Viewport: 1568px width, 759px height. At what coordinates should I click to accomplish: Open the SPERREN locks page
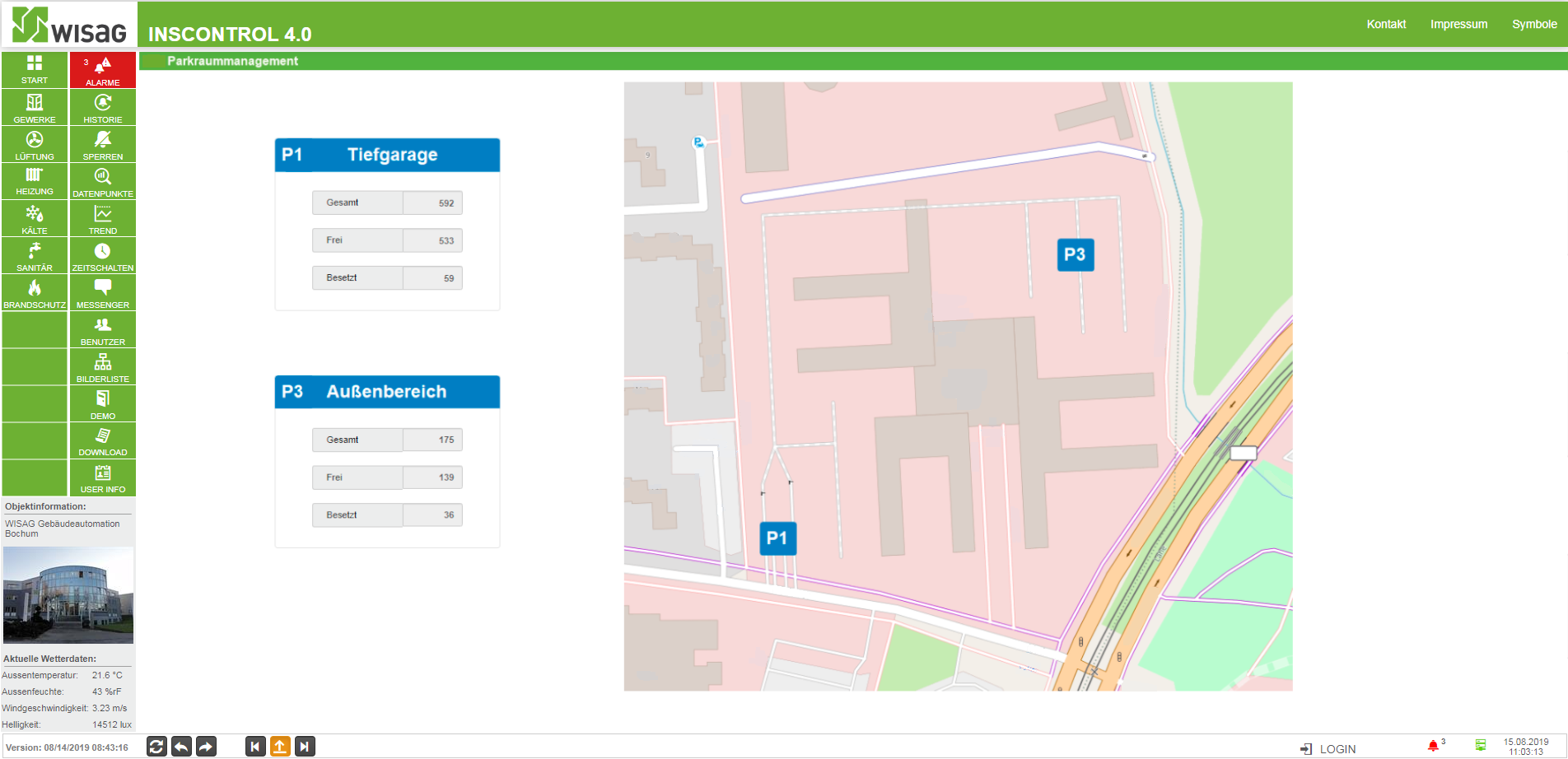click(x=103, y=144)
